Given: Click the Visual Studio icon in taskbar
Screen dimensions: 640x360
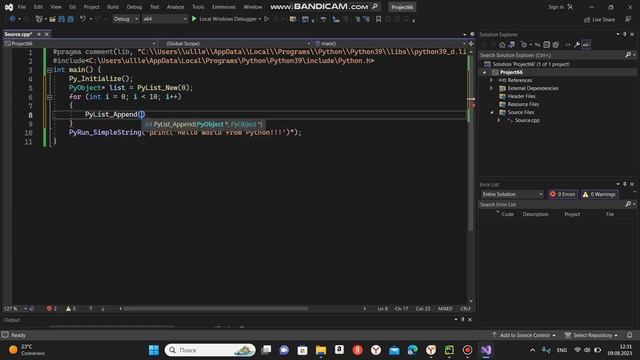Looking at the screenshot, I should pos(486,350).
